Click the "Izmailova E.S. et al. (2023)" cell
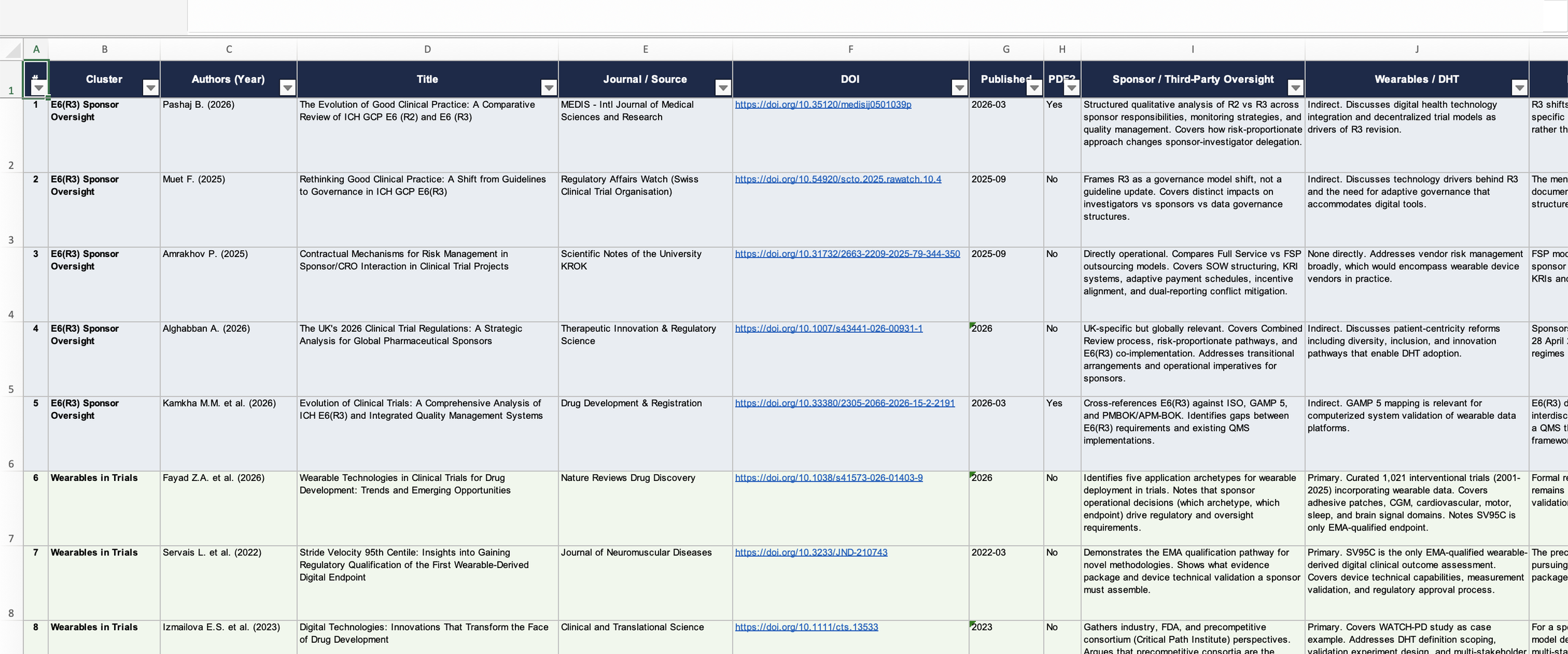Image resolution: width=1568 pixels, height=654 pixels. (228, 637)
